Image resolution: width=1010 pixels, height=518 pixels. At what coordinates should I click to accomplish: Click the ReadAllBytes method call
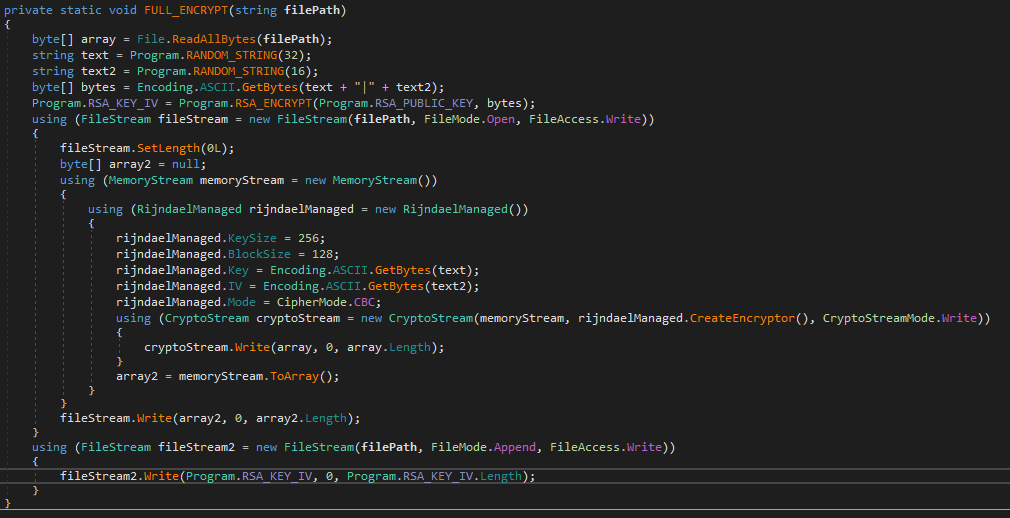(214, 39)
